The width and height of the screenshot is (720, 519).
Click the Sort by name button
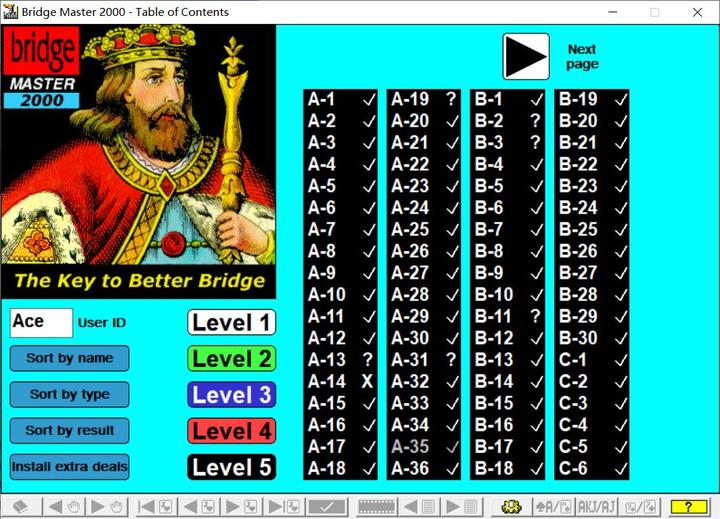click(x=69, y=358)
